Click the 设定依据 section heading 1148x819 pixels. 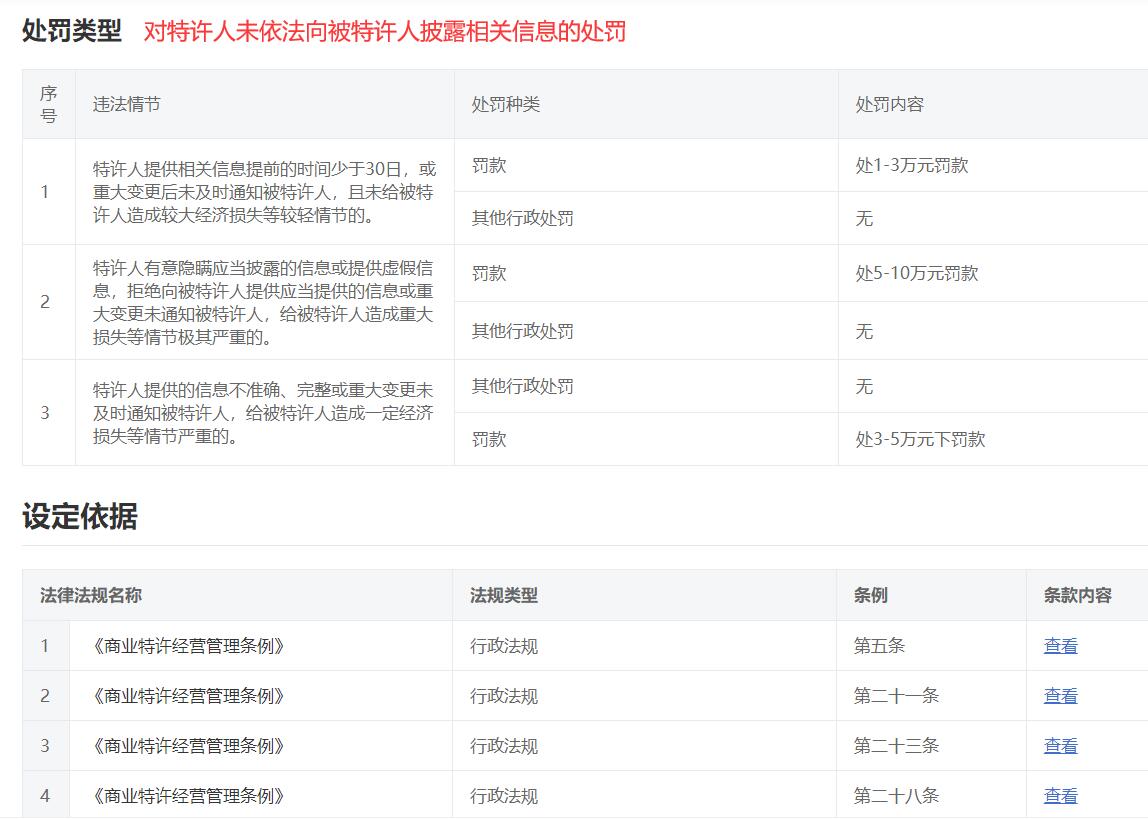tap(80, 517)
